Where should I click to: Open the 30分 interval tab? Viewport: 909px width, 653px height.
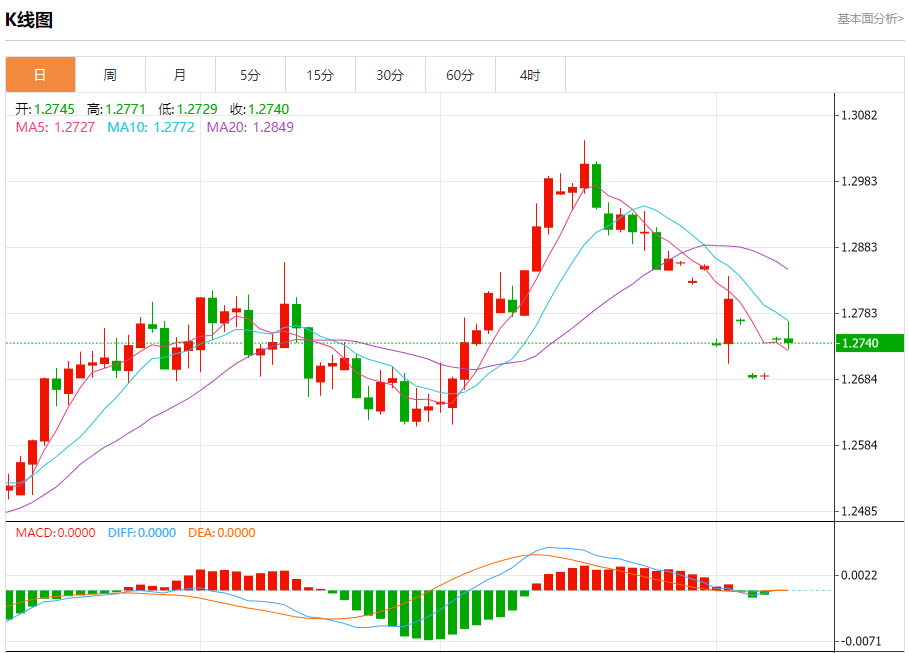tap(390, 75)
